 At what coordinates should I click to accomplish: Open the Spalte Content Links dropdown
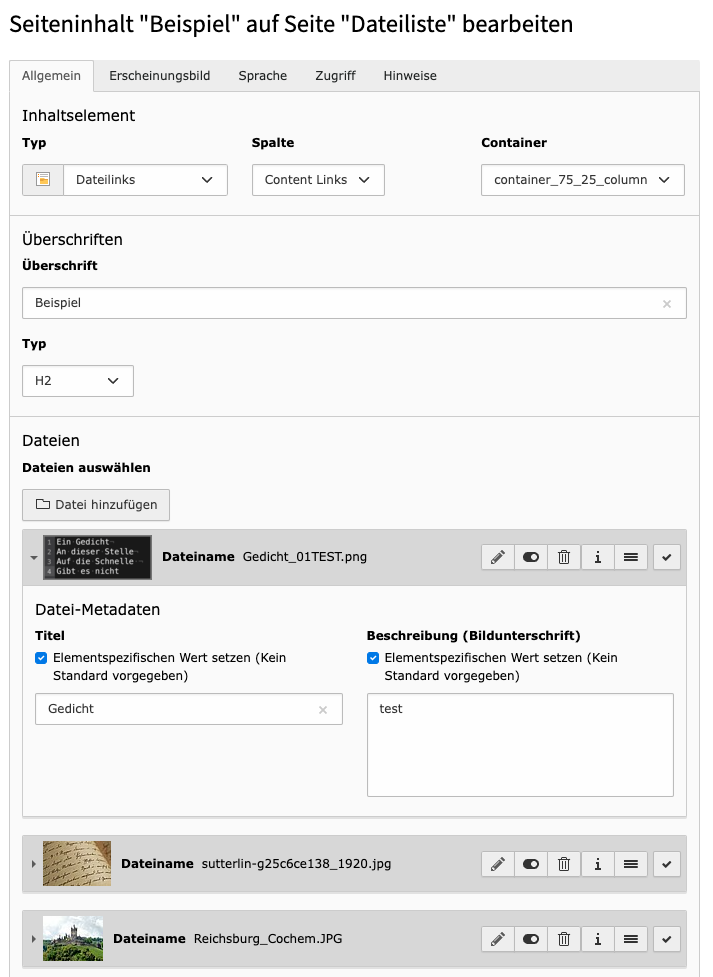(x=318, y=180)
